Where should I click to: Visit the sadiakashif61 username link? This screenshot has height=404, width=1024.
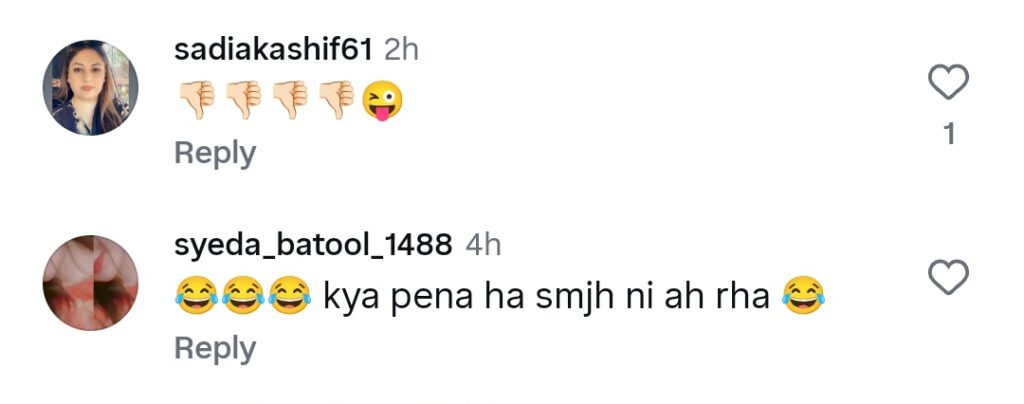click(x=273, y=50)
